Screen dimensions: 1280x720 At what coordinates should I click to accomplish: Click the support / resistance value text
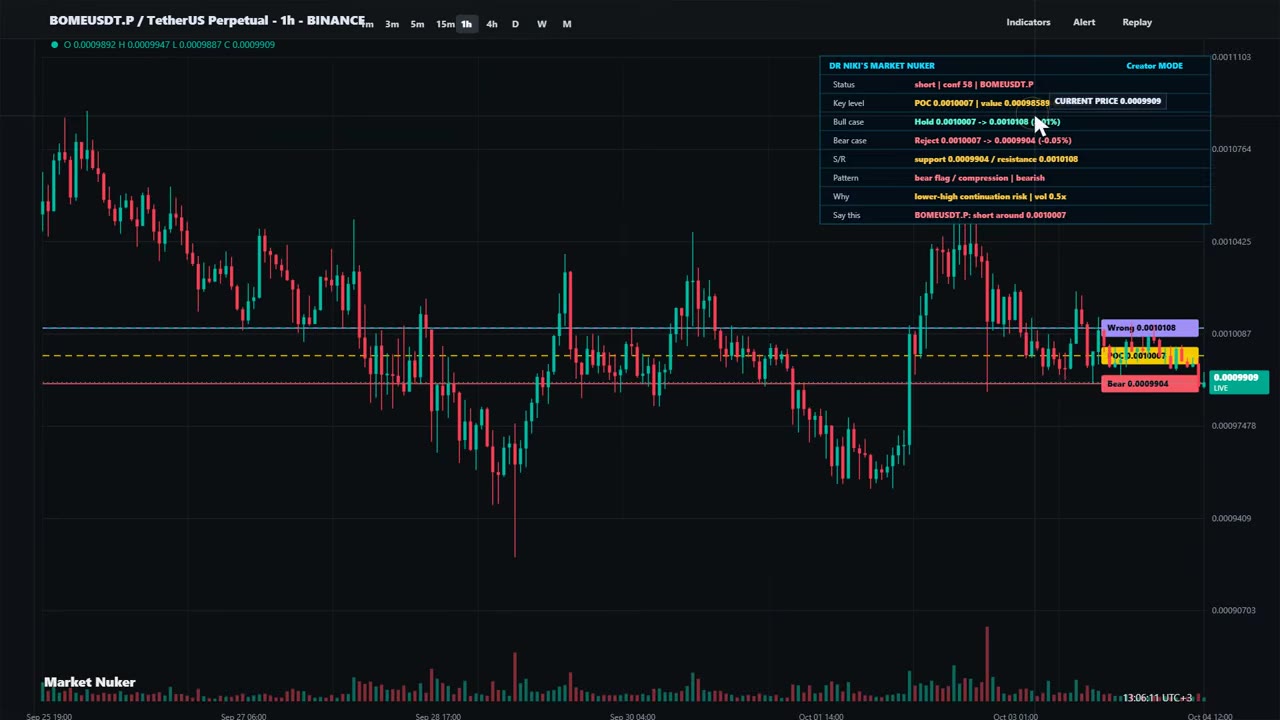pos(996,159)
